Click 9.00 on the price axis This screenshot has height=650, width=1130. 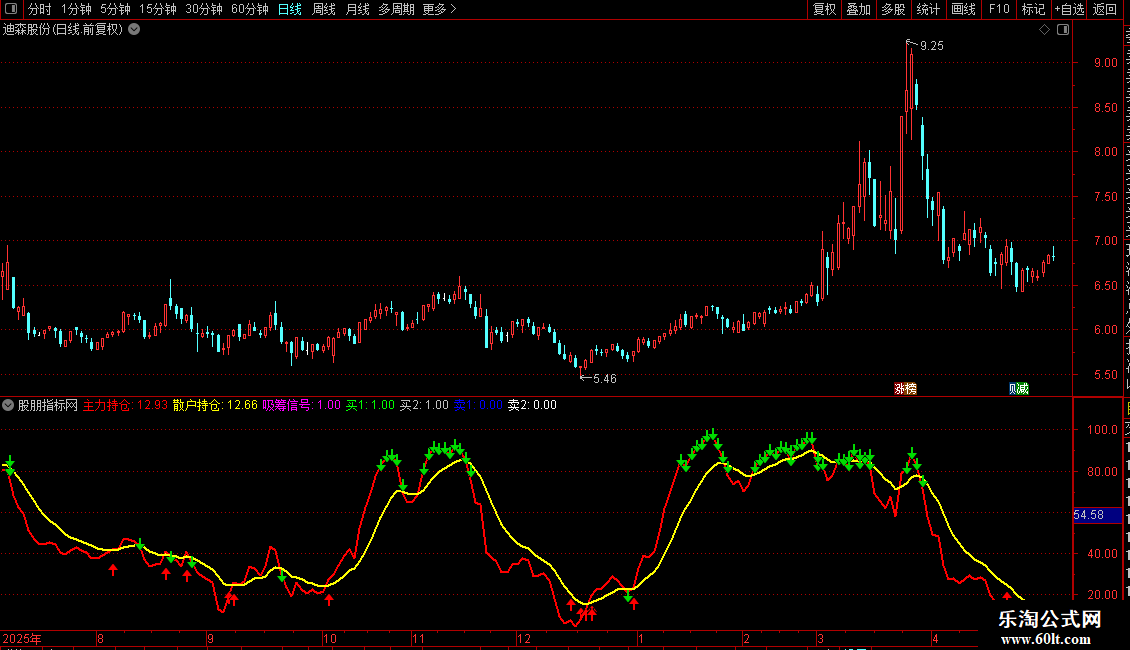coord(1105,63)
